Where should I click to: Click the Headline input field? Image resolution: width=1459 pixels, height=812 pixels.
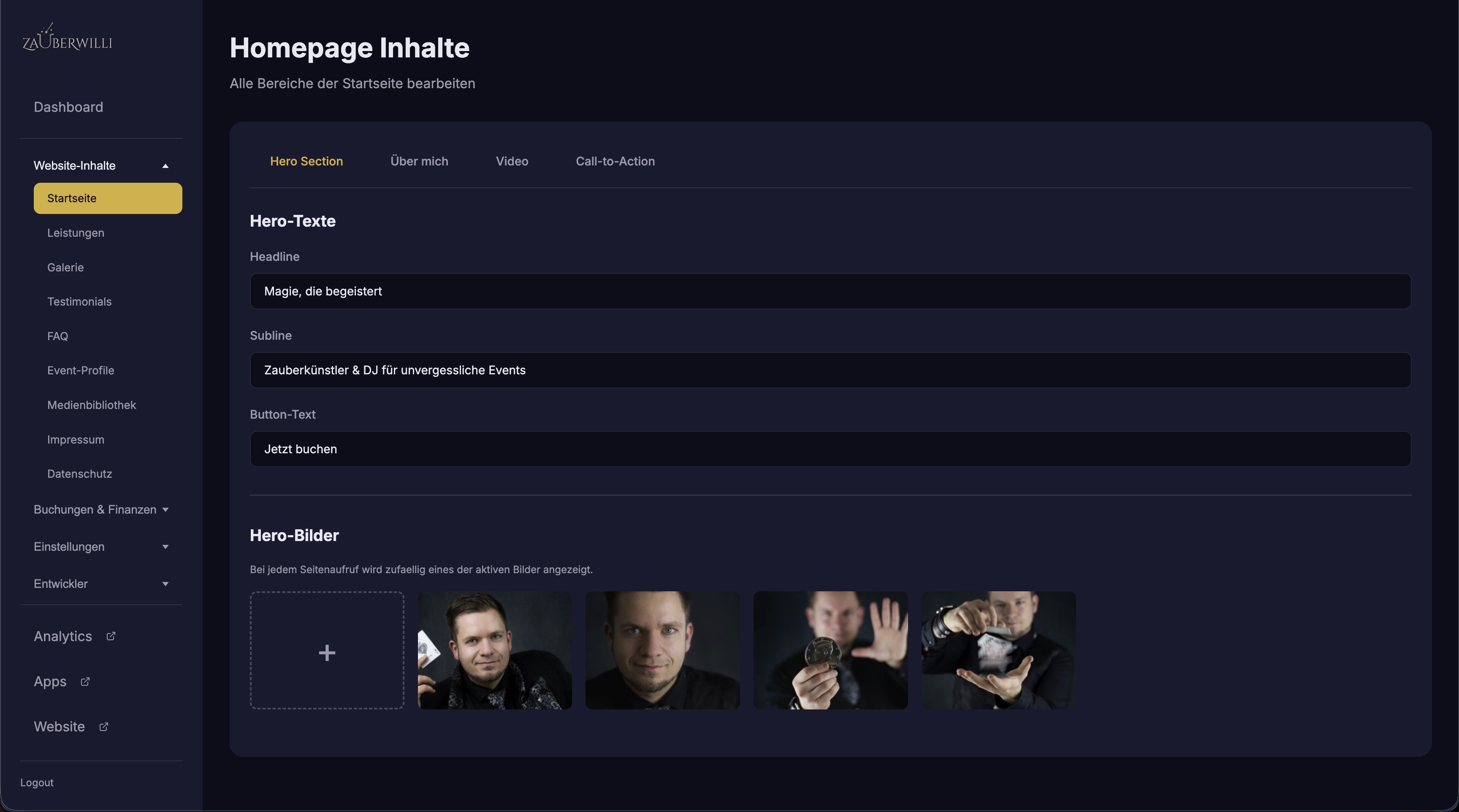830,291
